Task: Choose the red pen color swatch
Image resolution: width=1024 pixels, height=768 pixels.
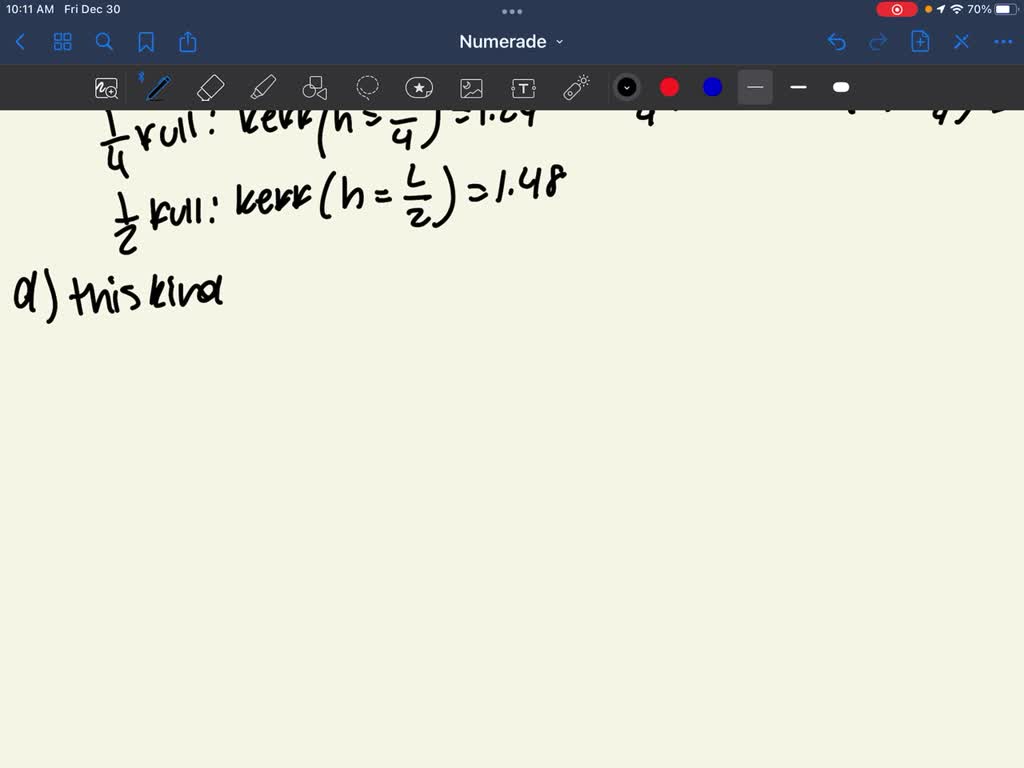Action: [669, 88]
